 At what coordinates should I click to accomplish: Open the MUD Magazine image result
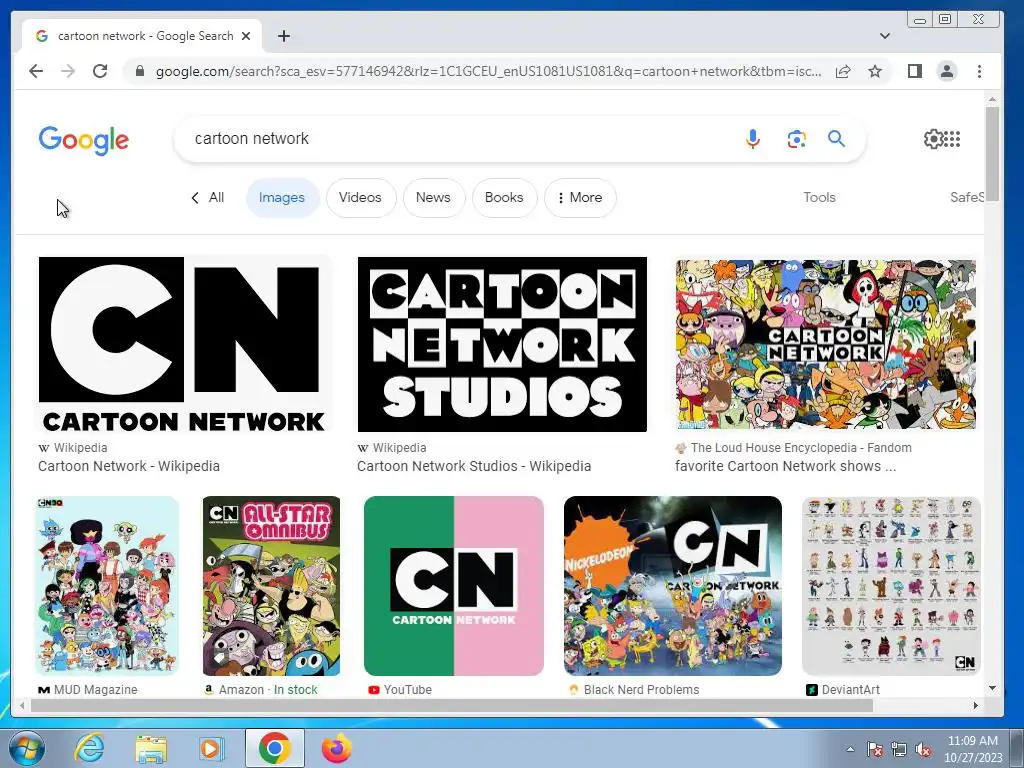point(107,586)
